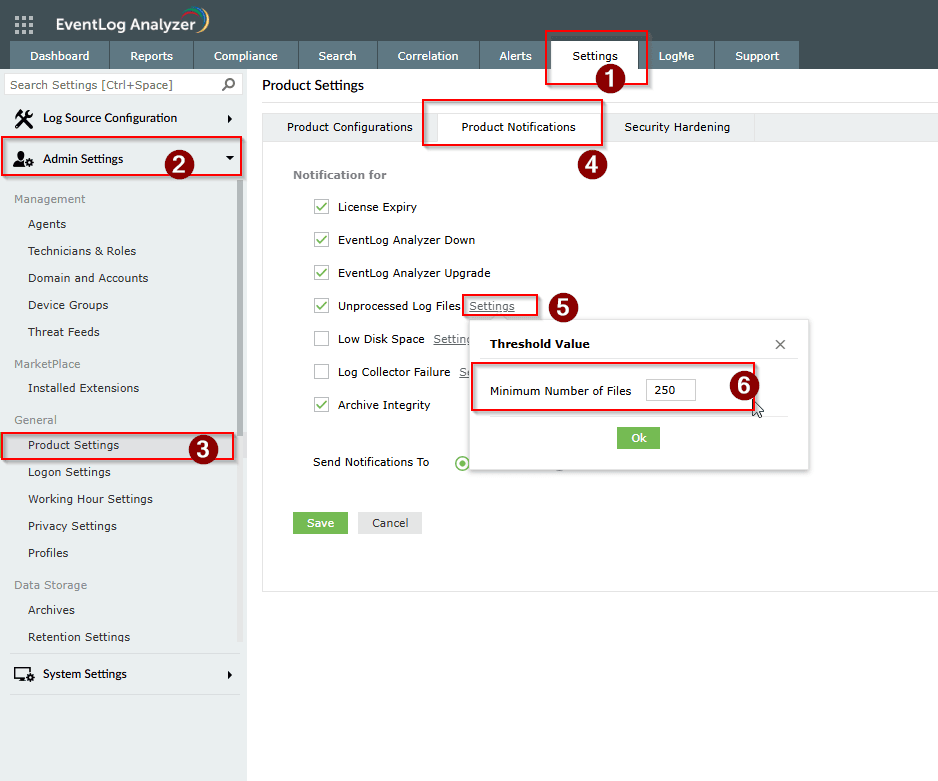
Task: Switch to Compliance tab
Action: pyautogui.click(x=245, y=56)
